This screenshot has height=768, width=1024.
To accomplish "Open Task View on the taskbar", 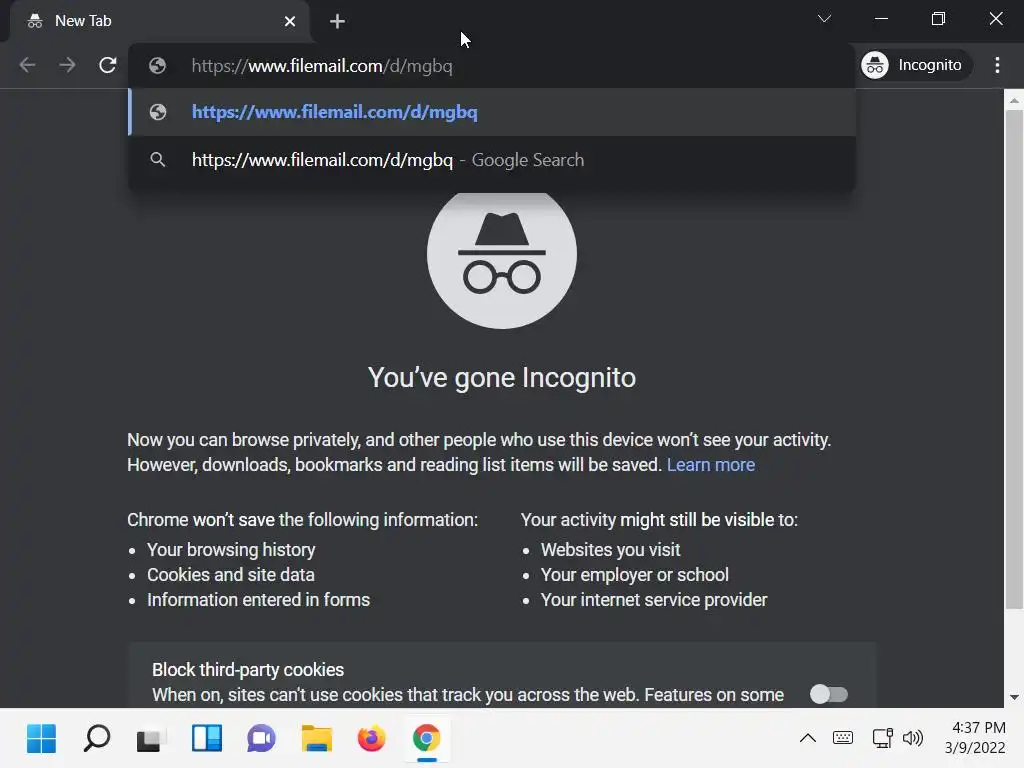I will 152,739.
